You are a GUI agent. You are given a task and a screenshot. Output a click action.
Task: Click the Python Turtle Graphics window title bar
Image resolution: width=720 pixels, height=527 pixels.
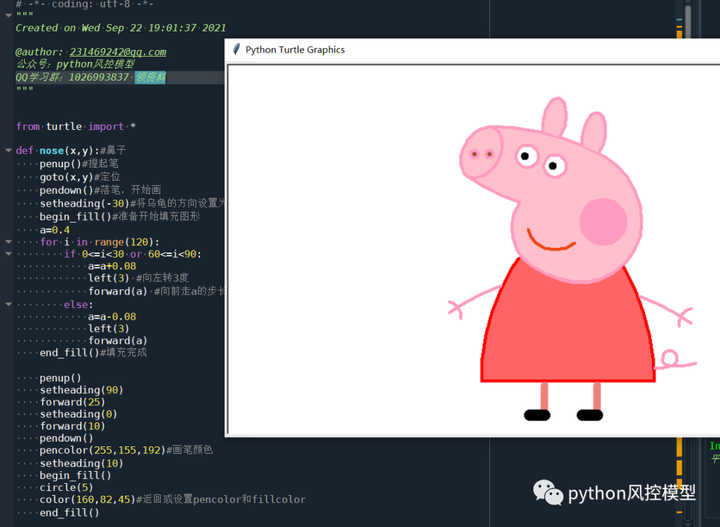click(x=472, y=50)
